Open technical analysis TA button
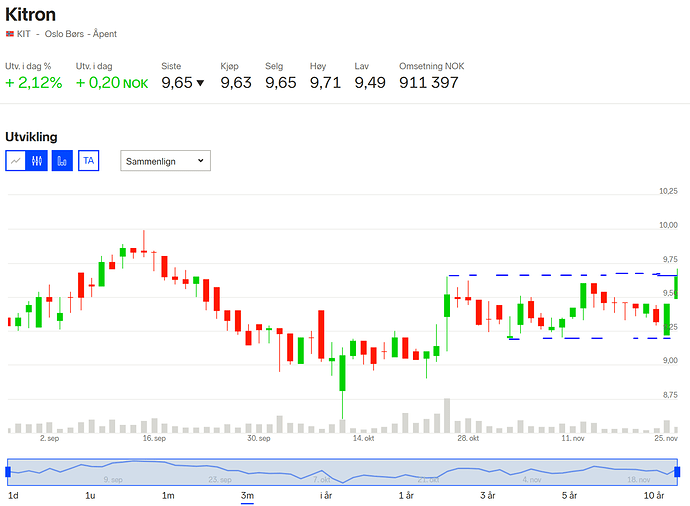The image size is (690, 506). coord(88,161)
